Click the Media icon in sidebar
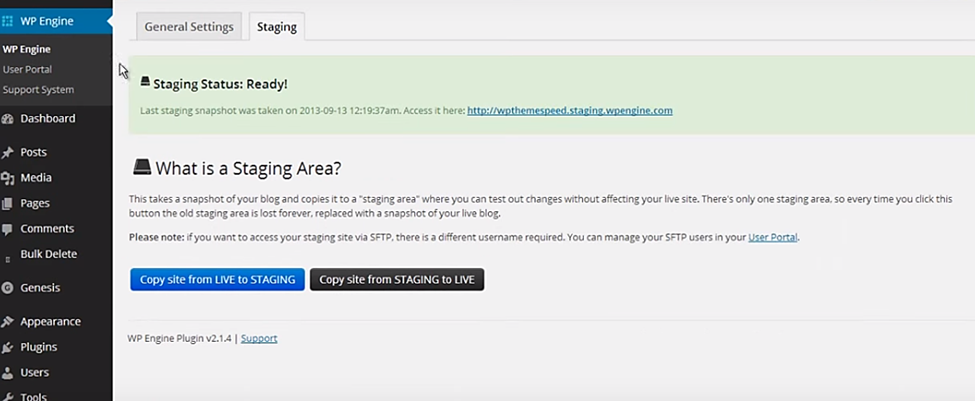Screen dimensions: 975x401 [7, 178]
